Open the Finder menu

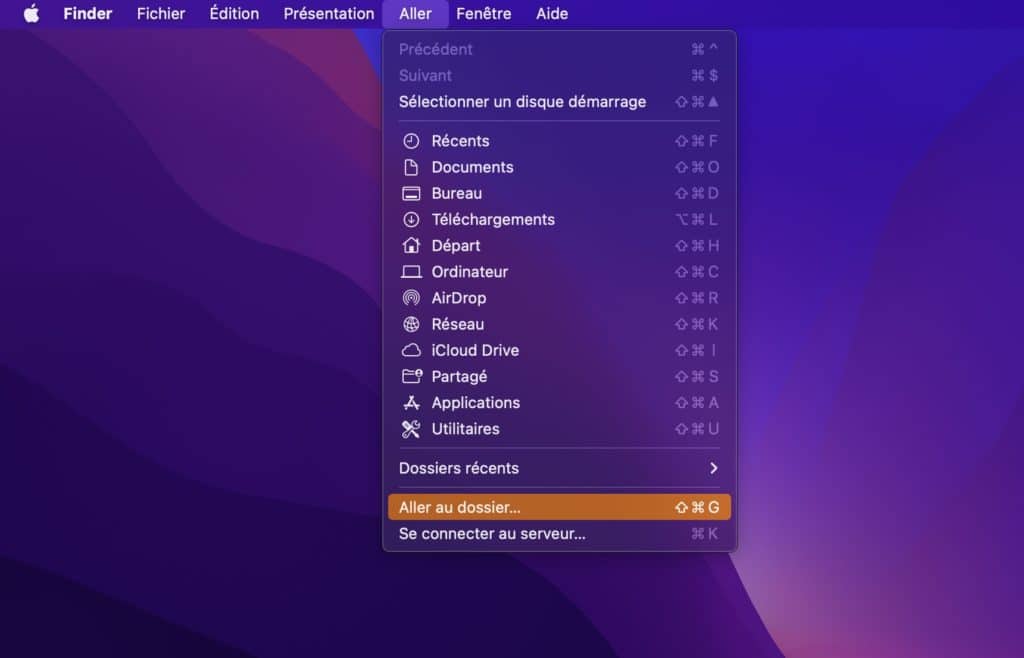click(x=88, y=13)
